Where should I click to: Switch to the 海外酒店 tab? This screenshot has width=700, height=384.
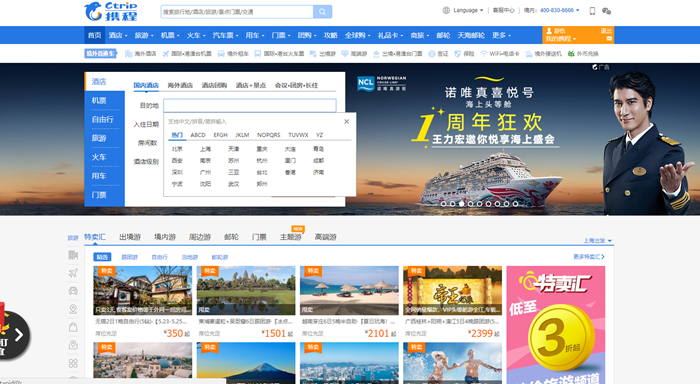pyautogui.click(x=180, y=85)
